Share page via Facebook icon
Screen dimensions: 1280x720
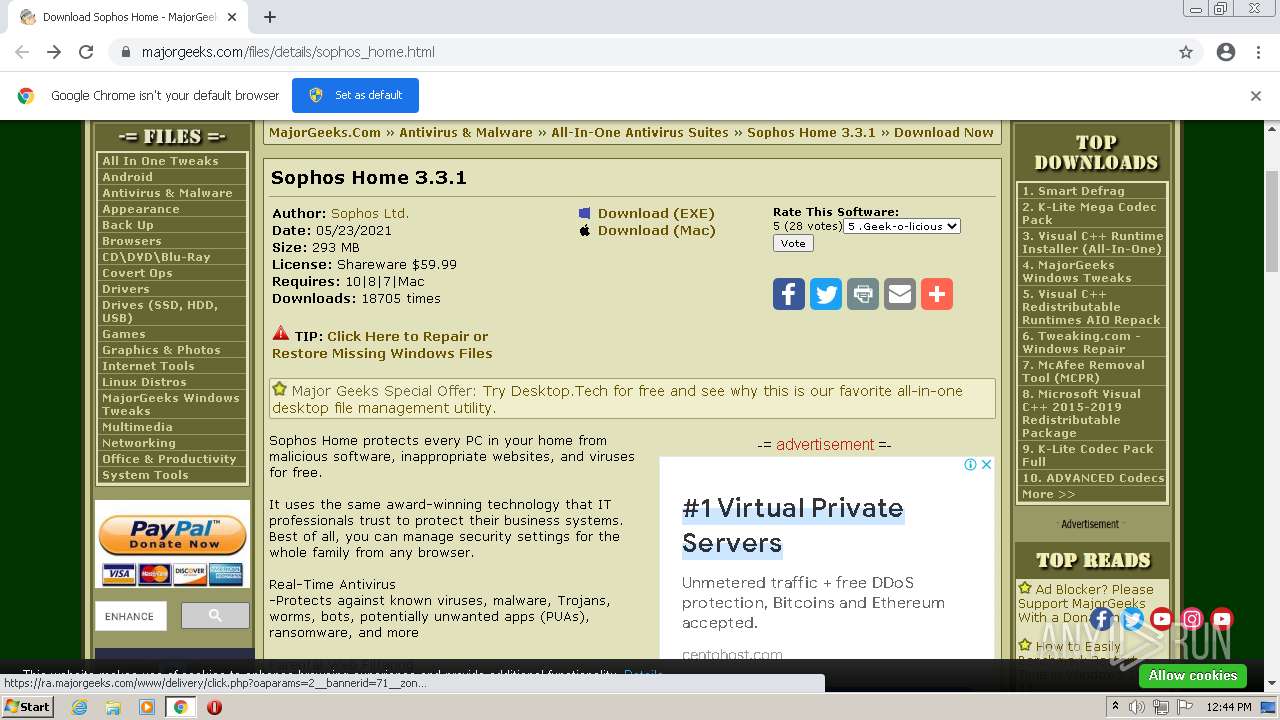[x=789, y=294]
